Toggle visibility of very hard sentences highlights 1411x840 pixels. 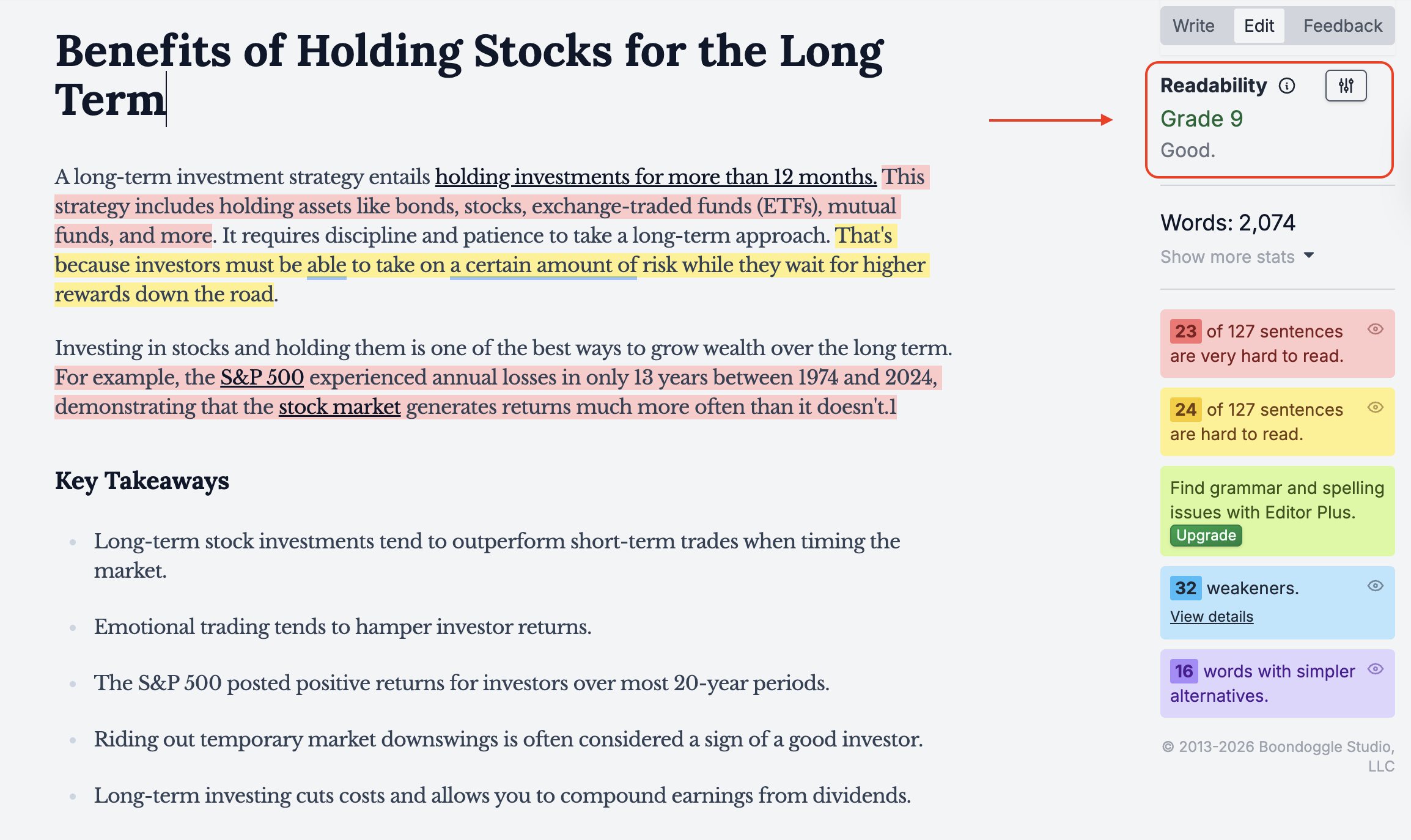tap(1375, 330)
